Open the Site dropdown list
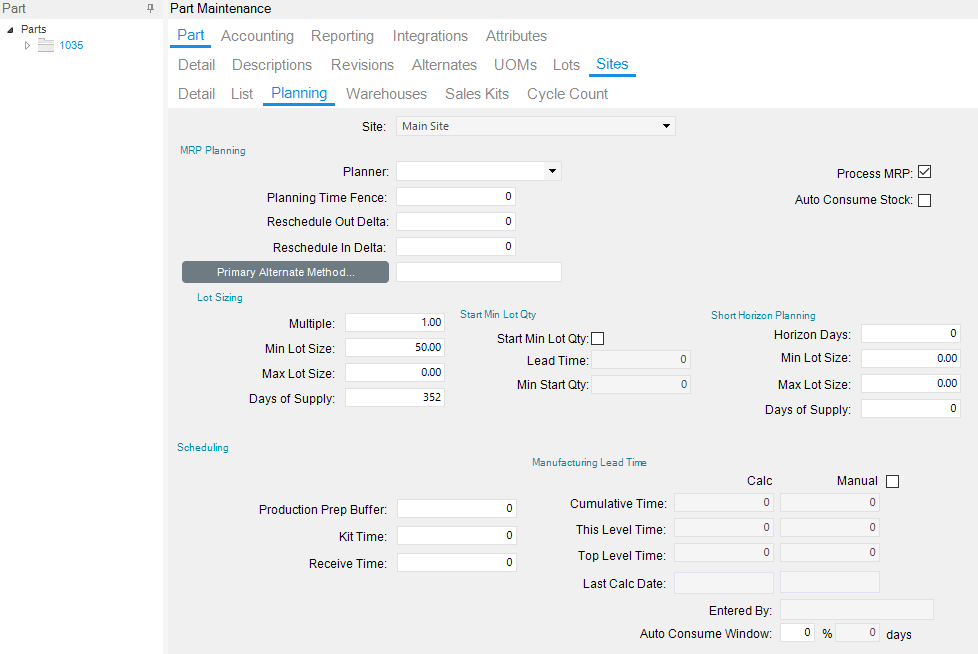 pyautogui.click(x=666, y=126)
